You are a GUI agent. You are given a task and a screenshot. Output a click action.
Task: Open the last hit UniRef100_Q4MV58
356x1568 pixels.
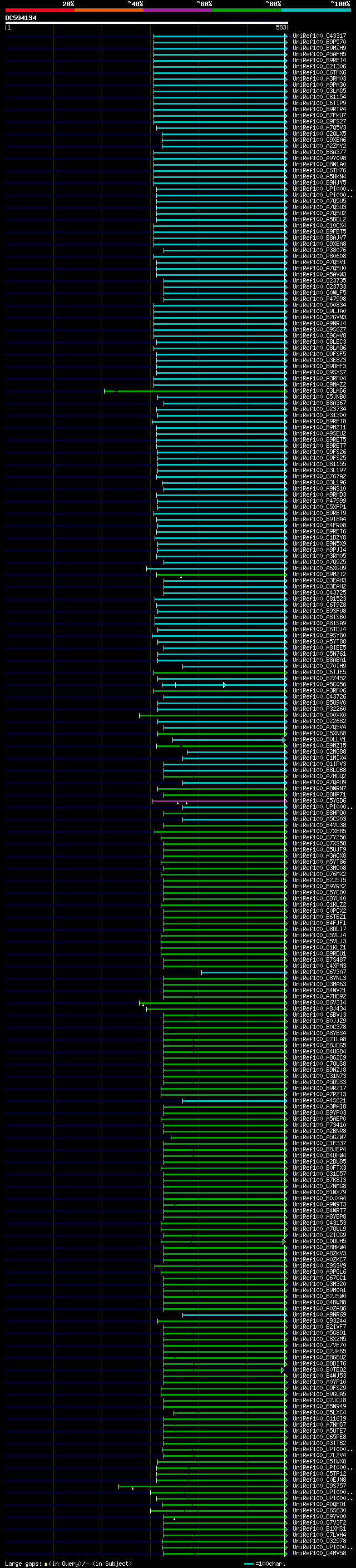[x=319, y=1554]
